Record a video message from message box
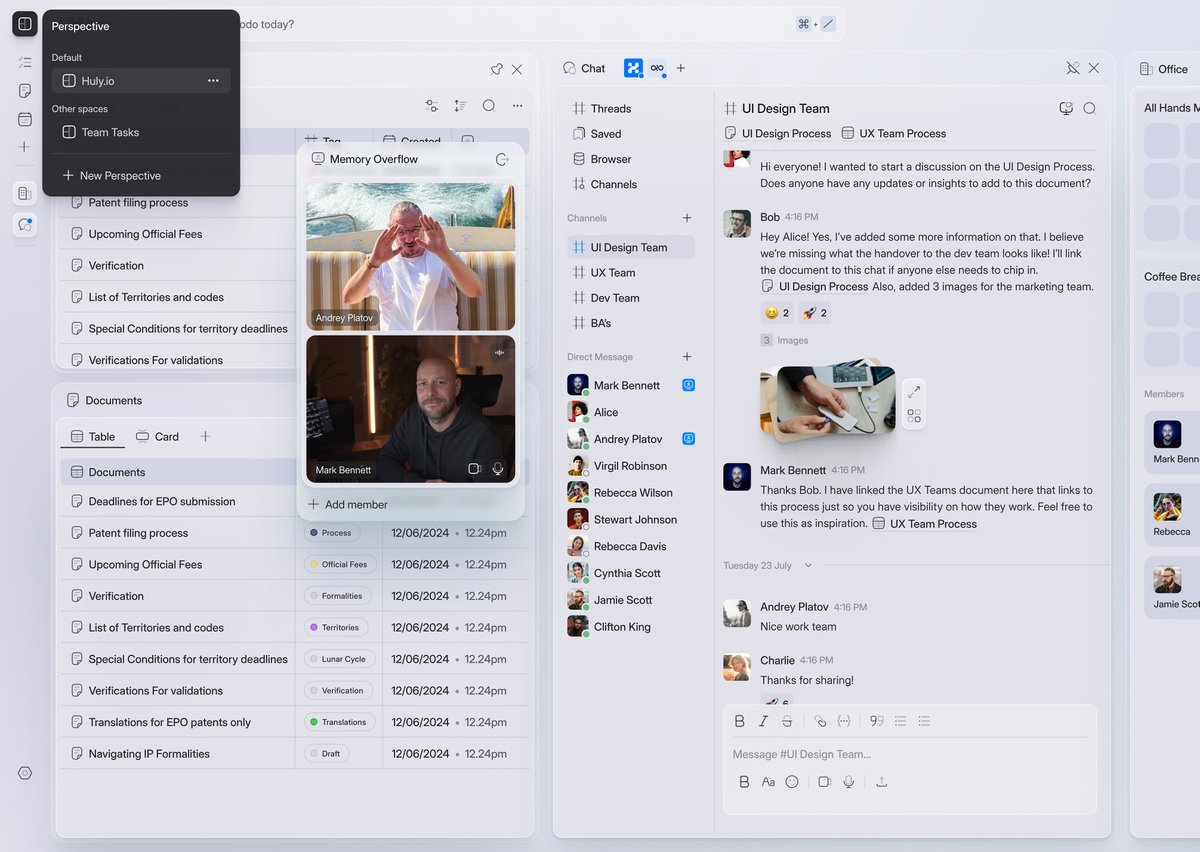Viewport: 1200px width, 852px height. pyautogui.click(x=824, y=782)
